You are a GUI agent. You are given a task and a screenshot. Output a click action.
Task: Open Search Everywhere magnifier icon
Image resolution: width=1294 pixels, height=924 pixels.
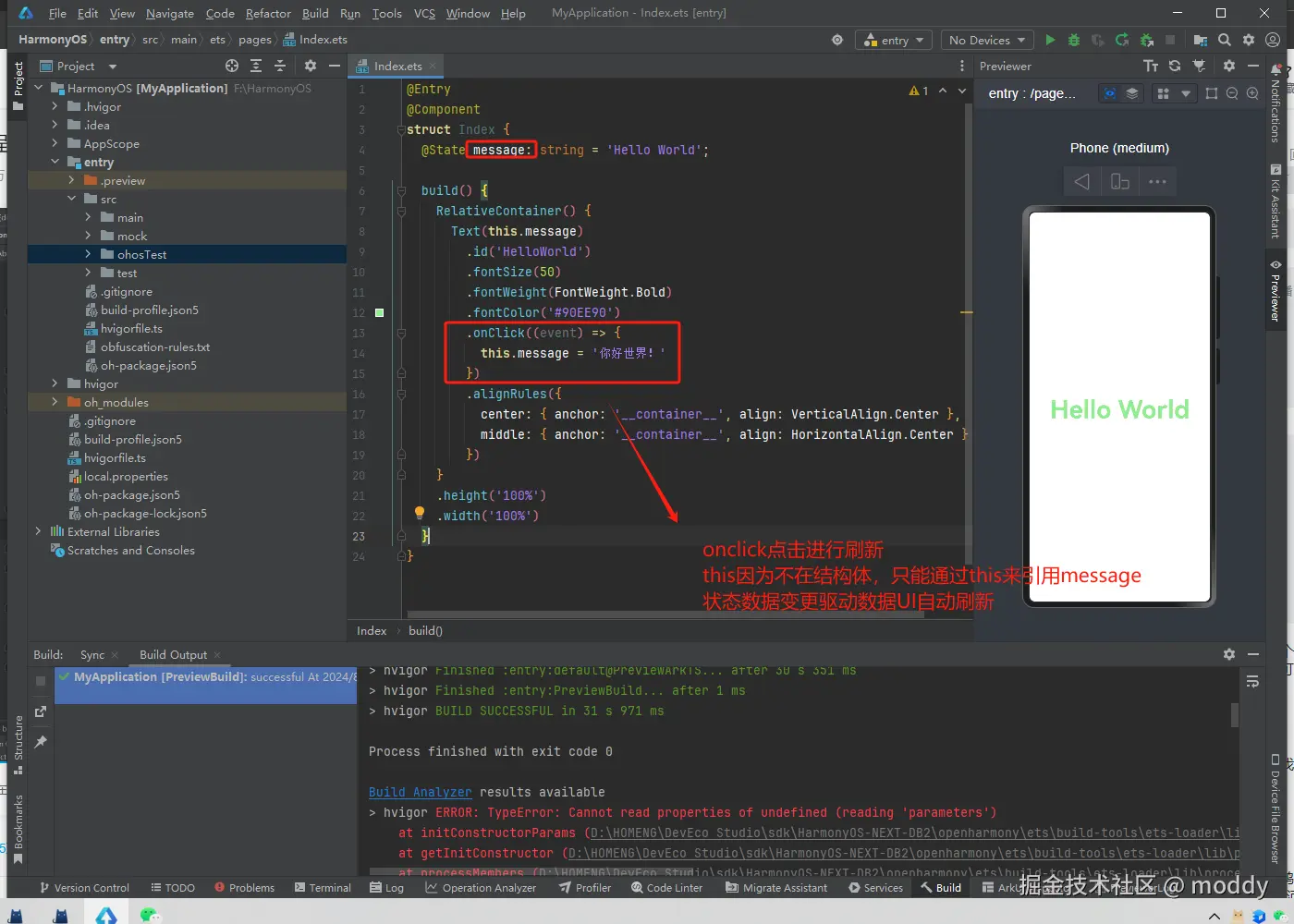pyautogui.click(x=1225, y=40)
